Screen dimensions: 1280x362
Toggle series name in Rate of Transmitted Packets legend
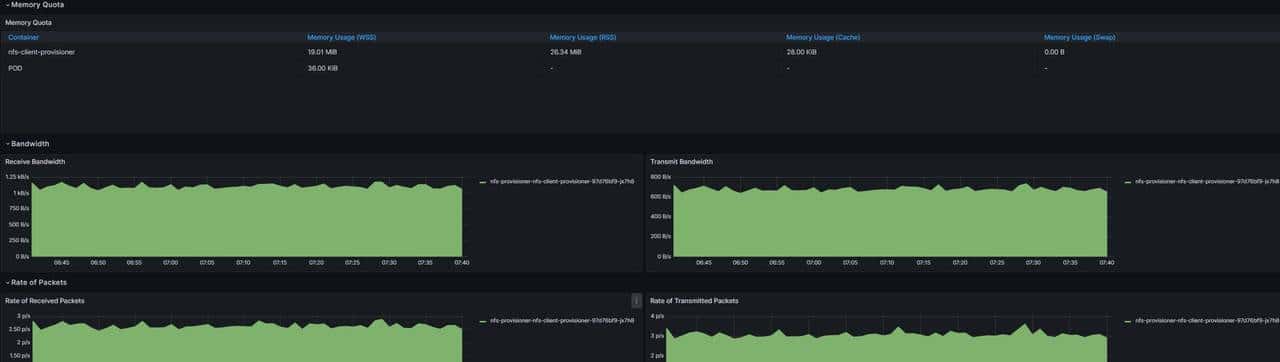click(1208, 321)
